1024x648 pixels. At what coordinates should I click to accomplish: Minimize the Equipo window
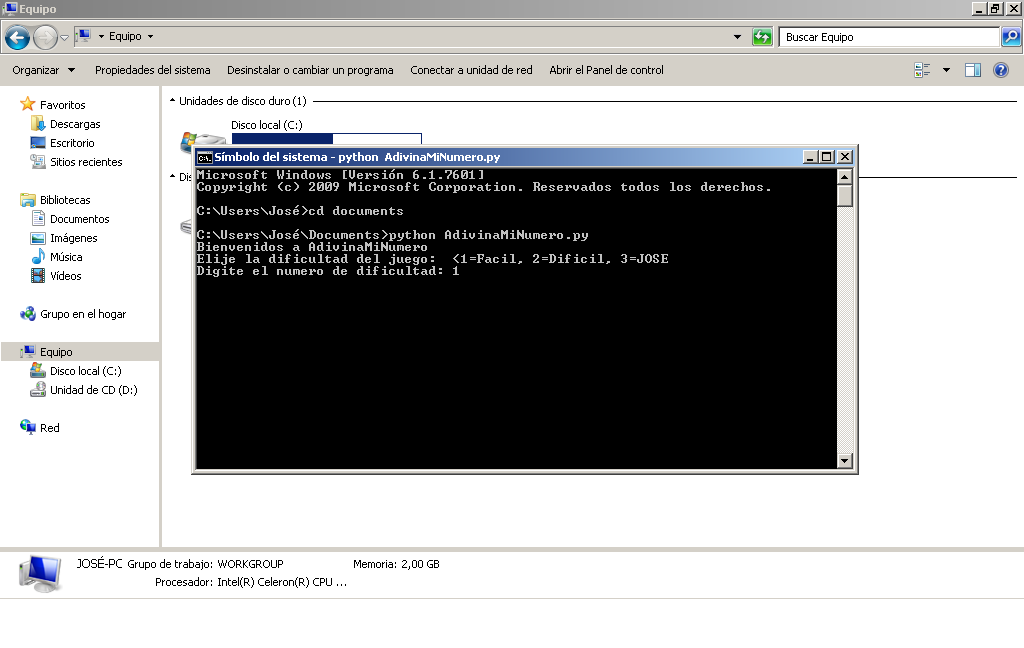click(979, 8)
